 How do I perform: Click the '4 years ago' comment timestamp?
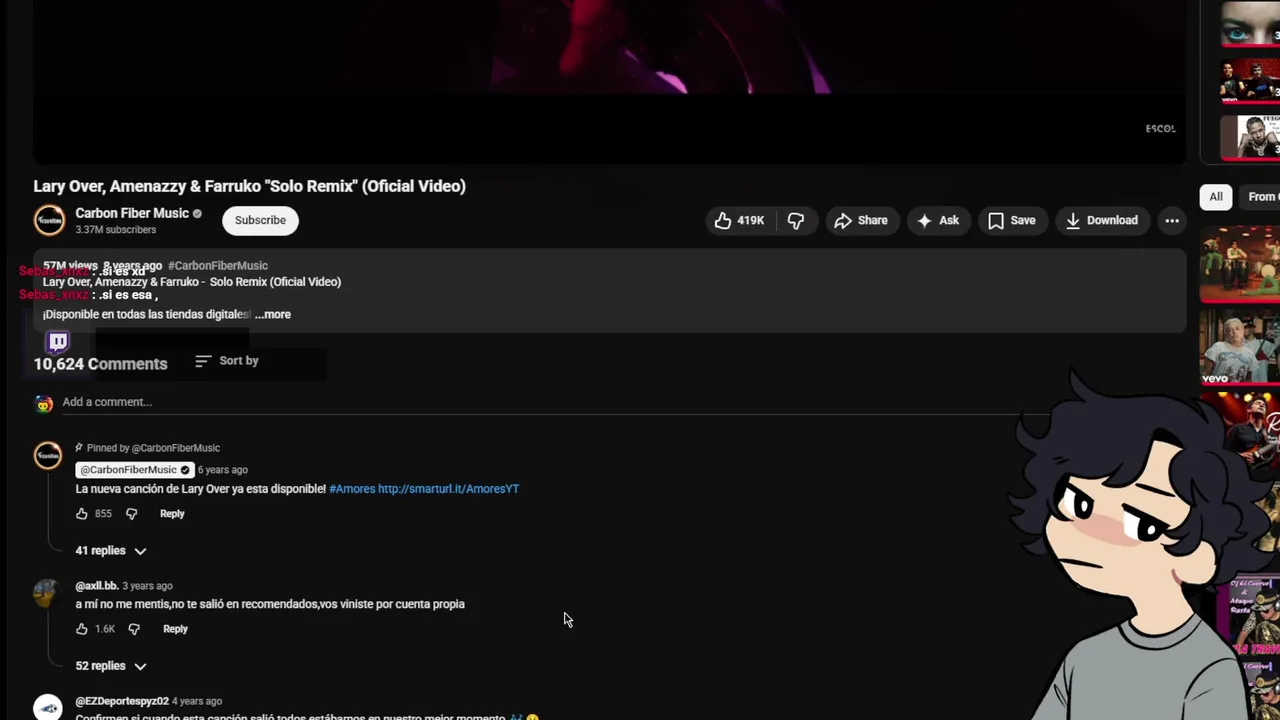(197, 701)
